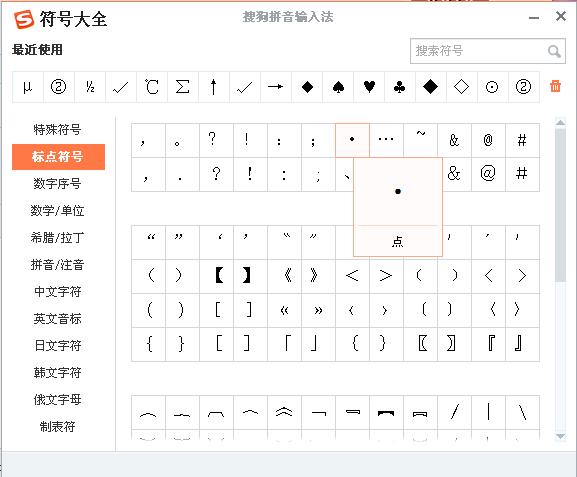Screen dimensions: 577x477
Task: Insert the ellipsis symbol from the grid
Action: [x=386, y=140]
